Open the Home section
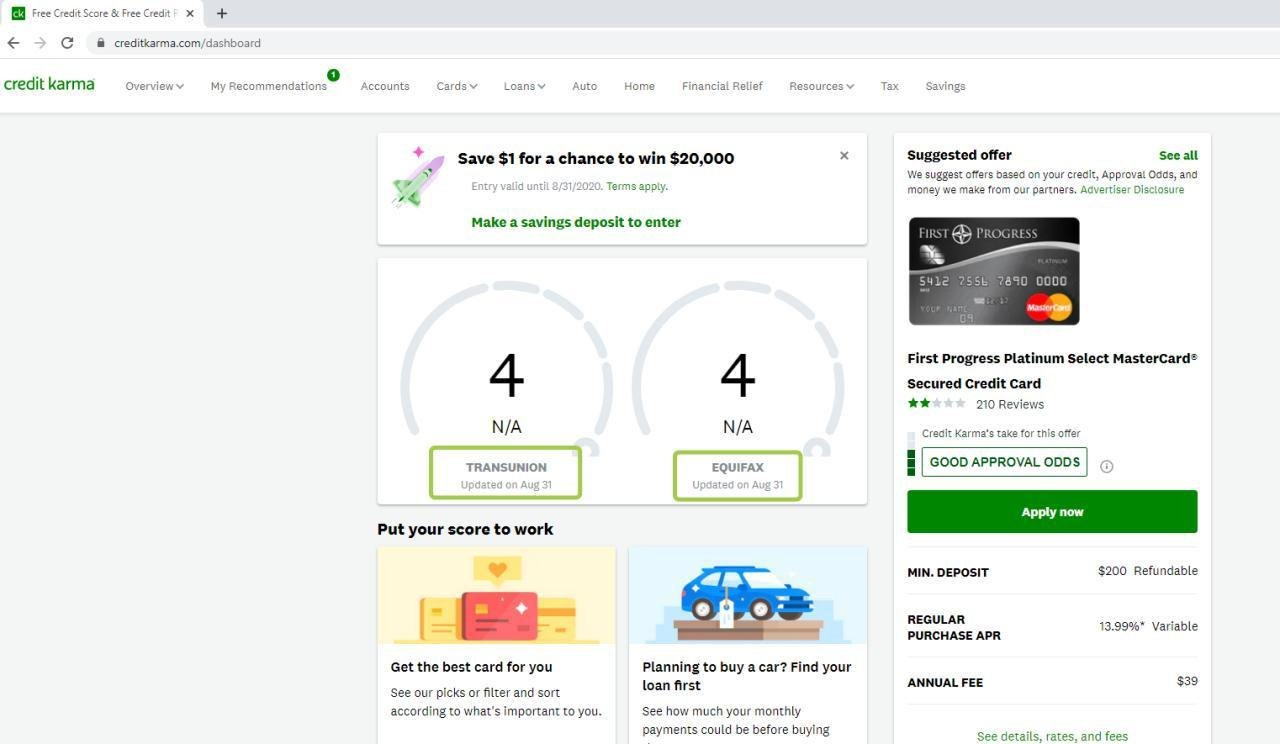Viewport: 1280px width, 744px height. tap(639, 86)
